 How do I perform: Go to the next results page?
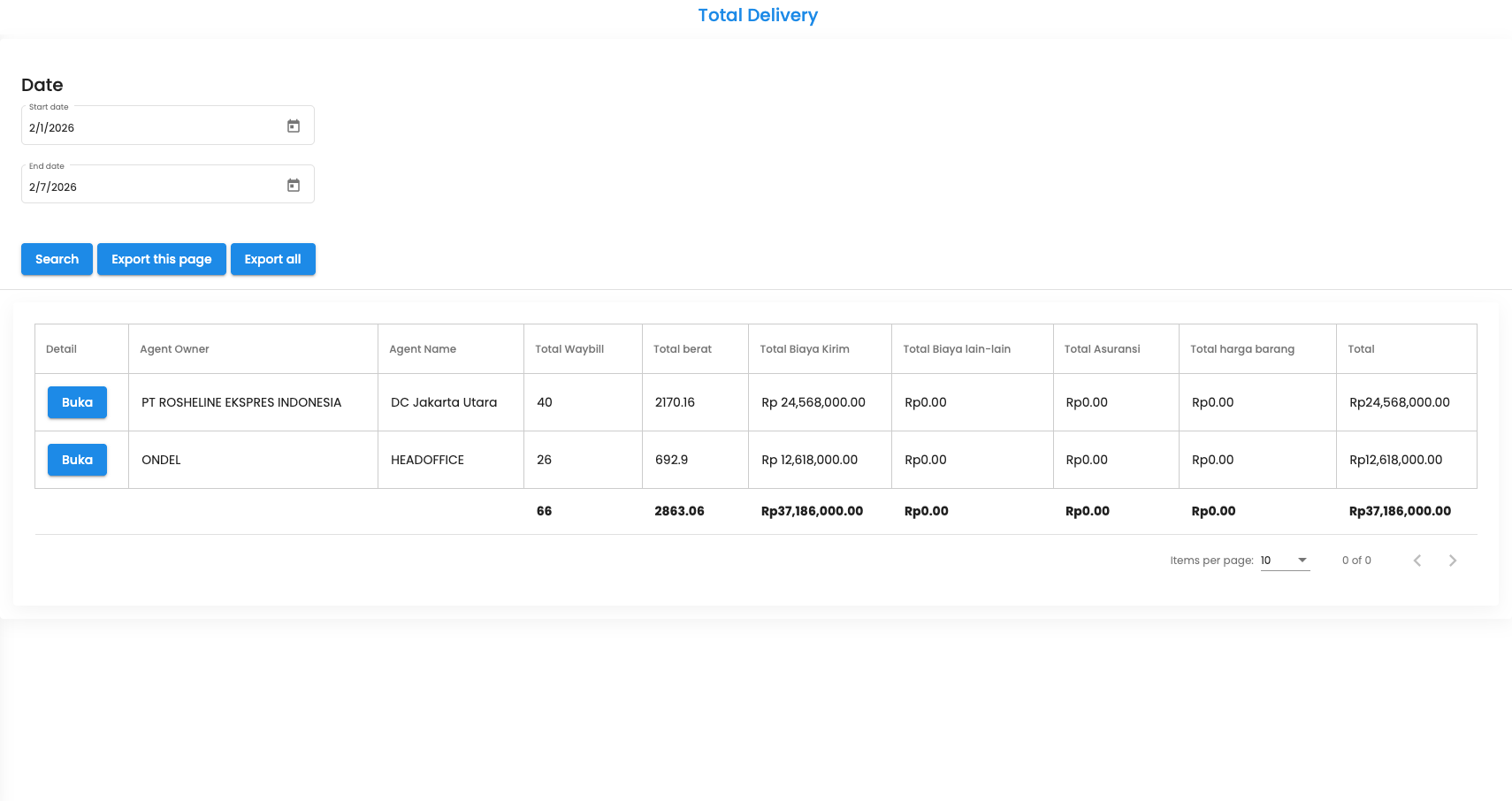tap(1452, 561)
